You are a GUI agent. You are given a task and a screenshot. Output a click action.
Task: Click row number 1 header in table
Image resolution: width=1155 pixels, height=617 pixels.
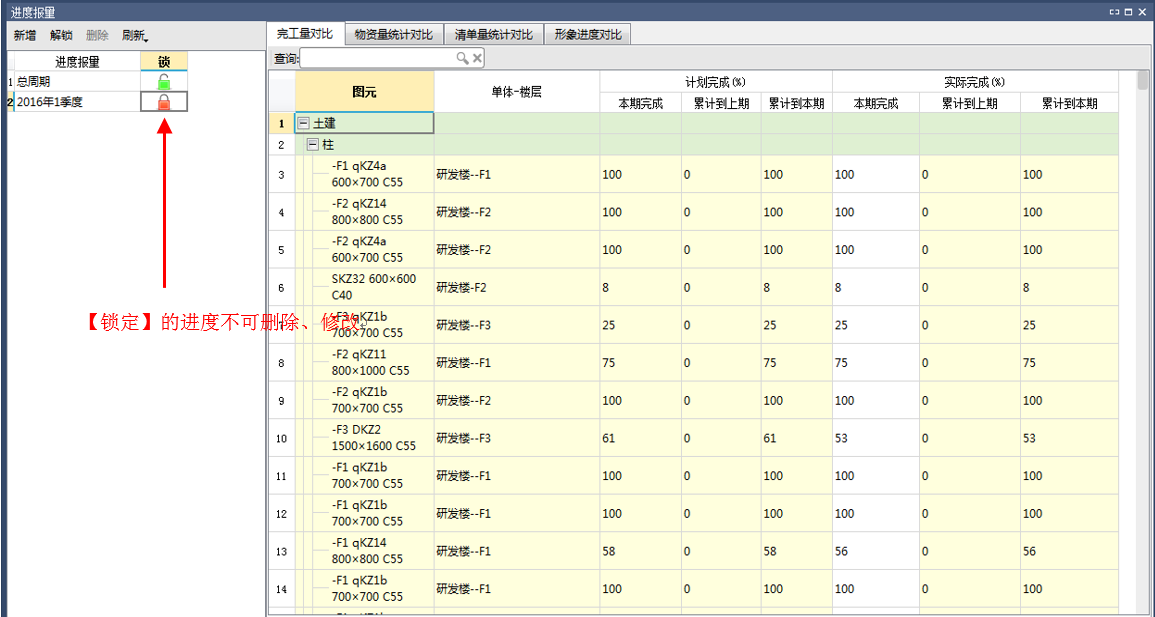coord(281,123)
